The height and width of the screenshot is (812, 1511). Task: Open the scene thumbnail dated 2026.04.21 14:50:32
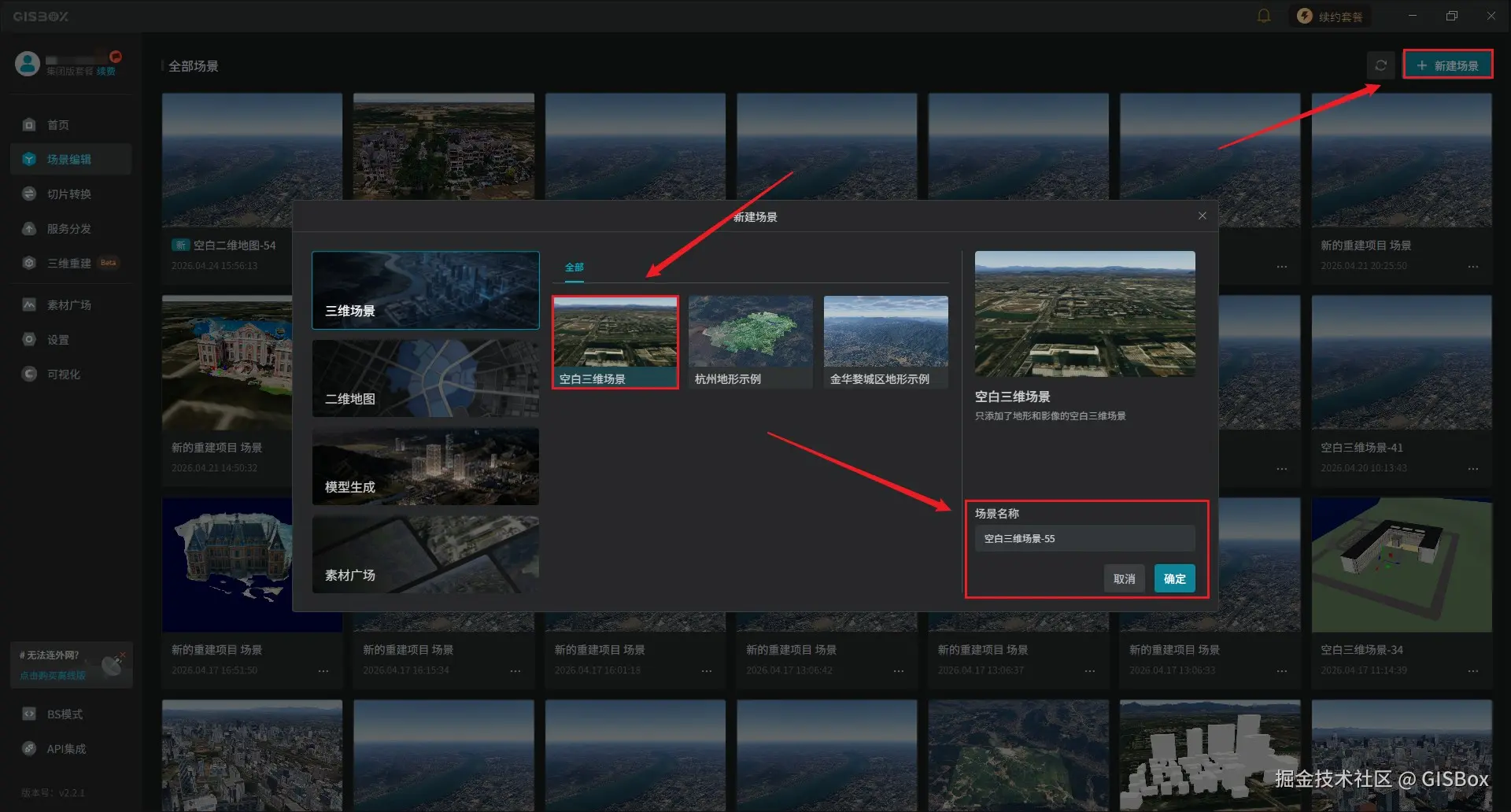tap(227, 363)
